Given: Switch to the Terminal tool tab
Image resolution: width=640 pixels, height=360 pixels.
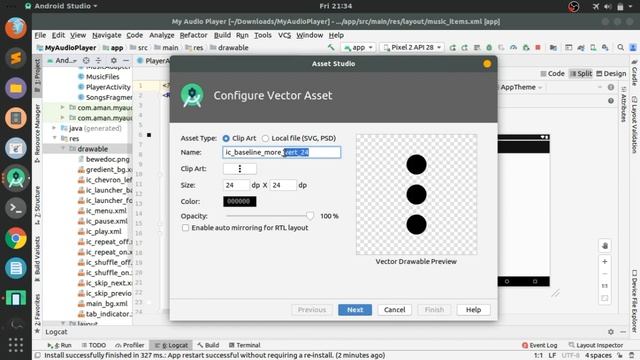Looking at the screenshot, I should tap(244, 345).
